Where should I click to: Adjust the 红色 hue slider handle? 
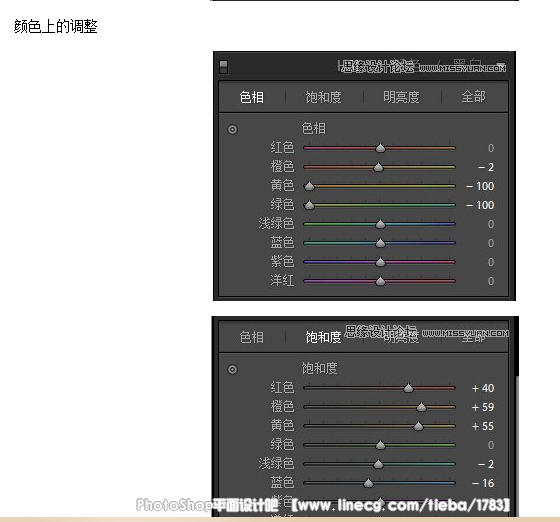click(380, 148)
